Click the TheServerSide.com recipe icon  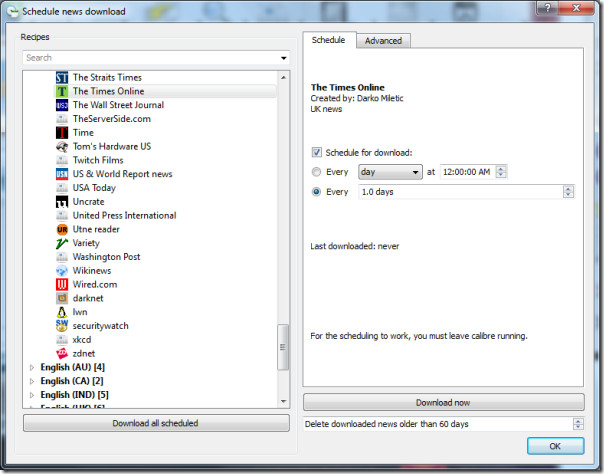coord(62,119)
